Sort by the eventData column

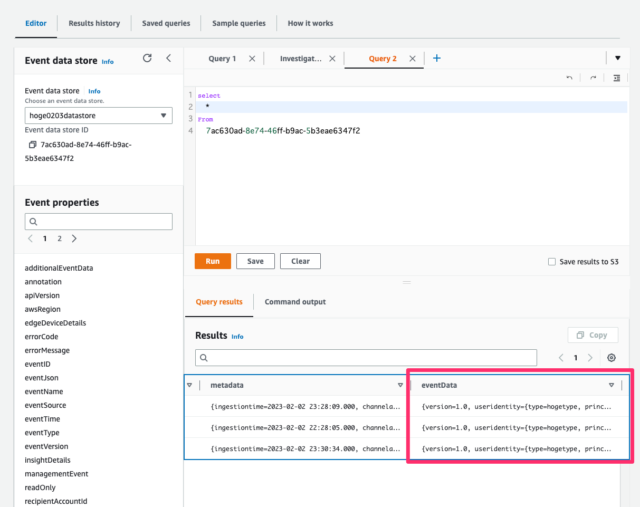click(611, 385)
